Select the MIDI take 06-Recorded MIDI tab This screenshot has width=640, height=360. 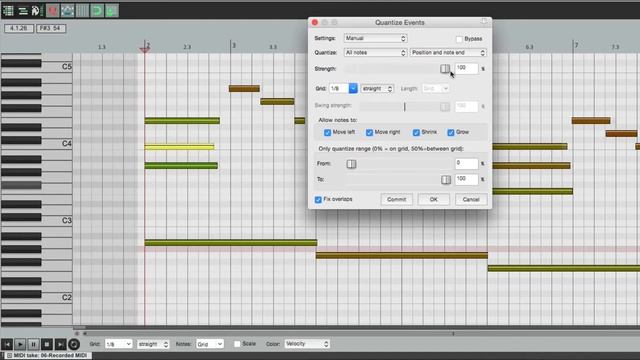pyautogui.click(x=47, y=356)
